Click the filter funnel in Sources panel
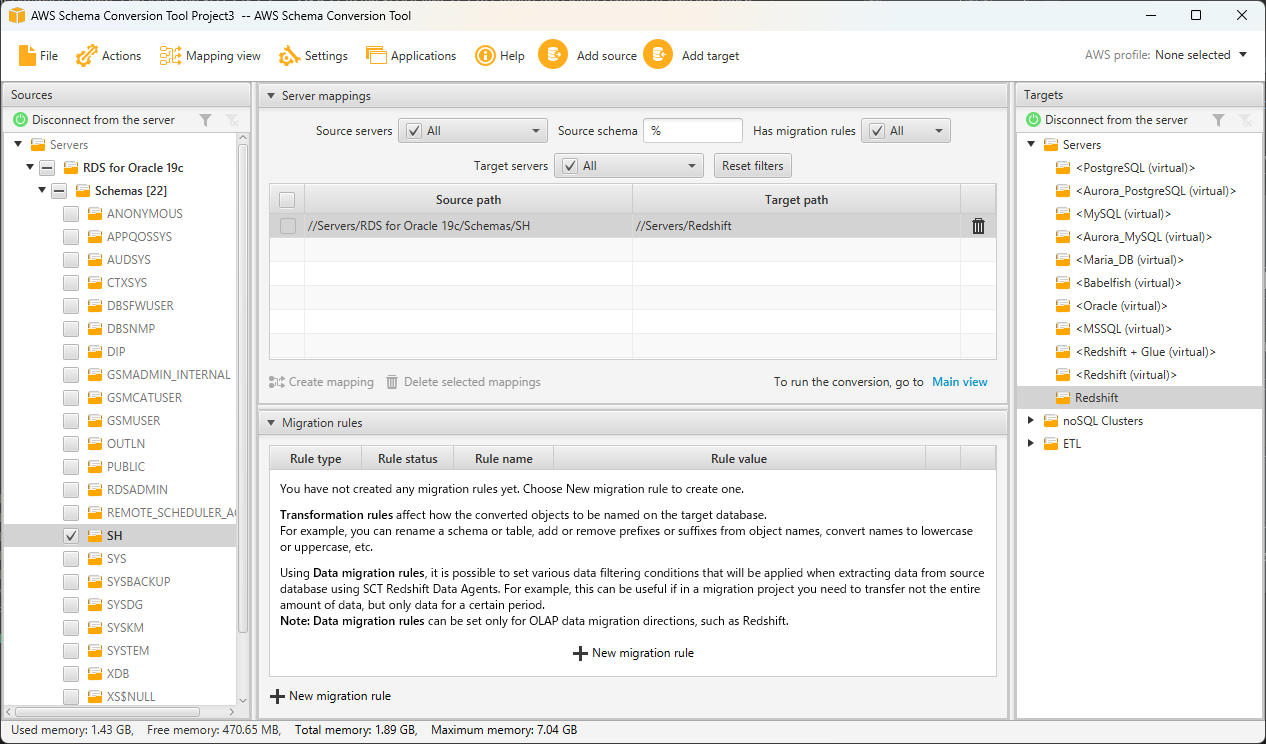This screenshot has width=1266, height=744. click(x=205, y=120)
